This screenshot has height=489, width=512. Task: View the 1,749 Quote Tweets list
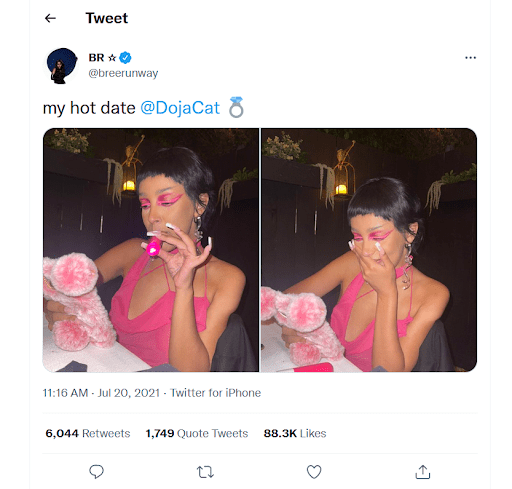[x=197, y=433]
